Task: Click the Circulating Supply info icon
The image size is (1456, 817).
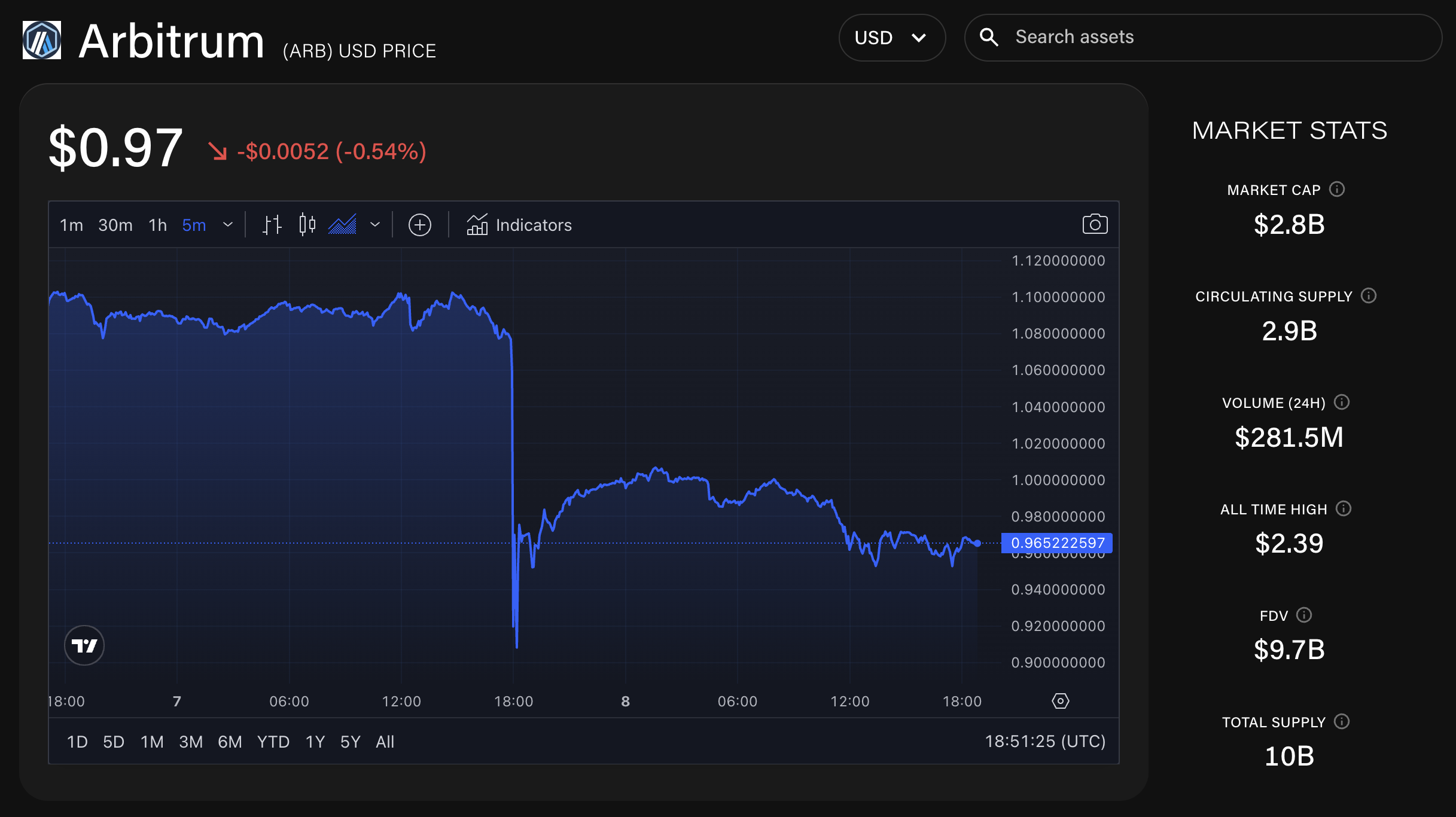Action: click(1369, 295)
